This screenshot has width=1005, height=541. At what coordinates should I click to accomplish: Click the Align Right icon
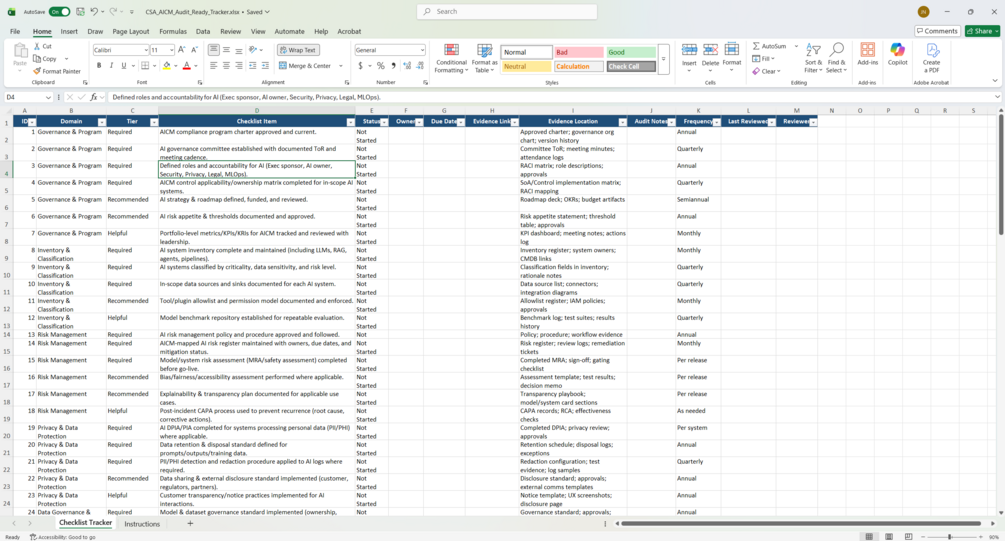[239, 65]
